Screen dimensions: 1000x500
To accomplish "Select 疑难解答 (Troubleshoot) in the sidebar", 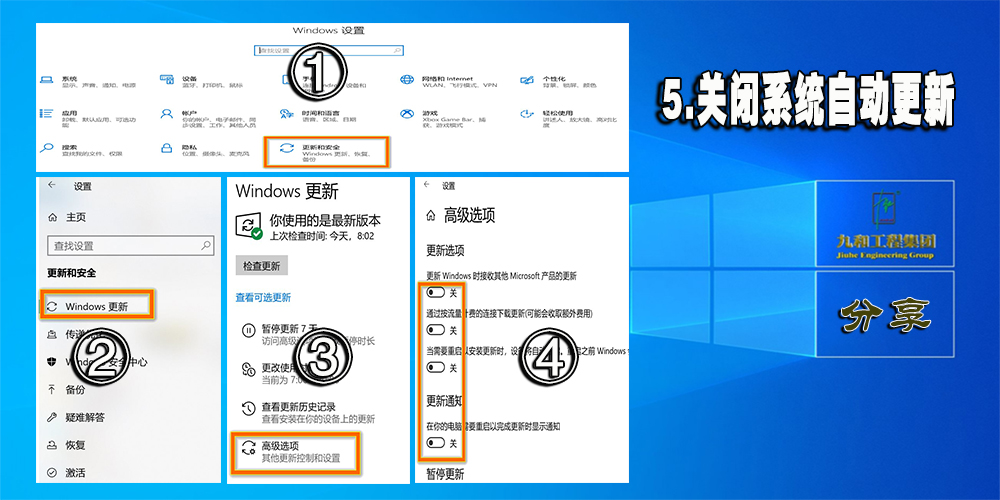I will tap(77, 418).
